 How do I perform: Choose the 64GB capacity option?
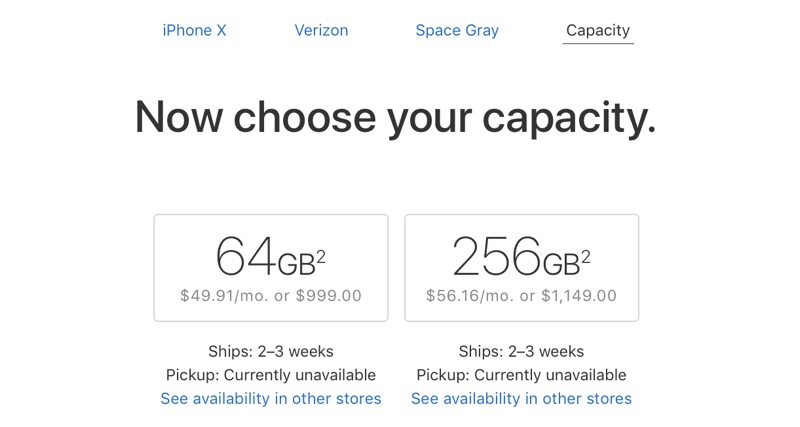(x=270, y=267)
